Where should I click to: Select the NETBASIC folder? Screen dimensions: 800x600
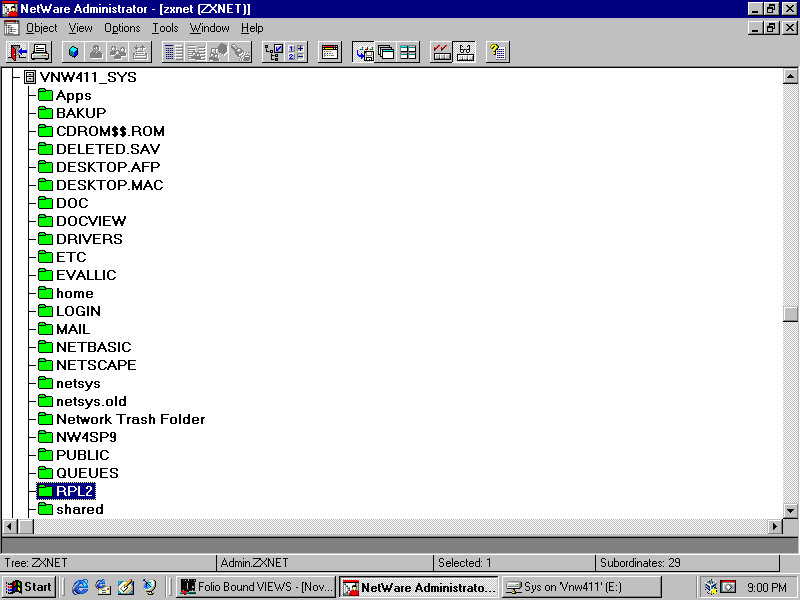click(85, 347)
